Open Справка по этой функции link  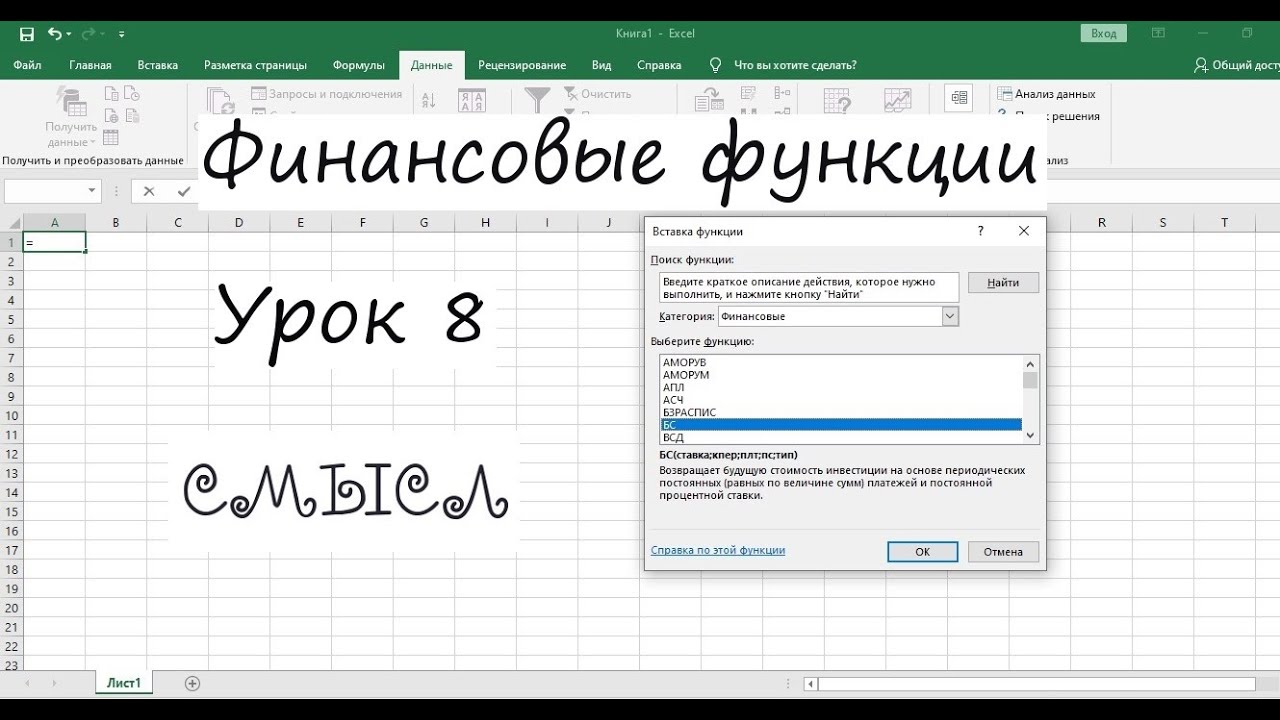[x=718, y=550]
